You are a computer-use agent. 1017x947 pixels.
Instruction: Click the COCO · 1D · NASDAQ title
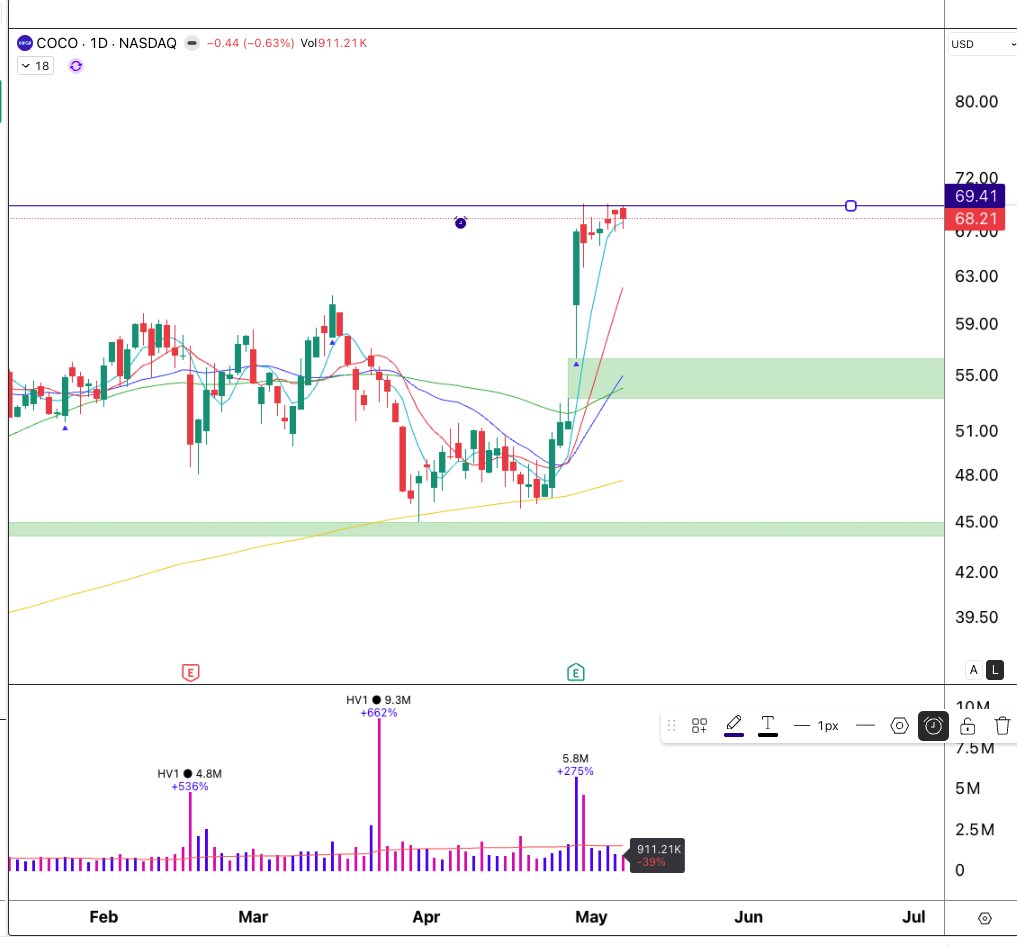pos(106,43)
